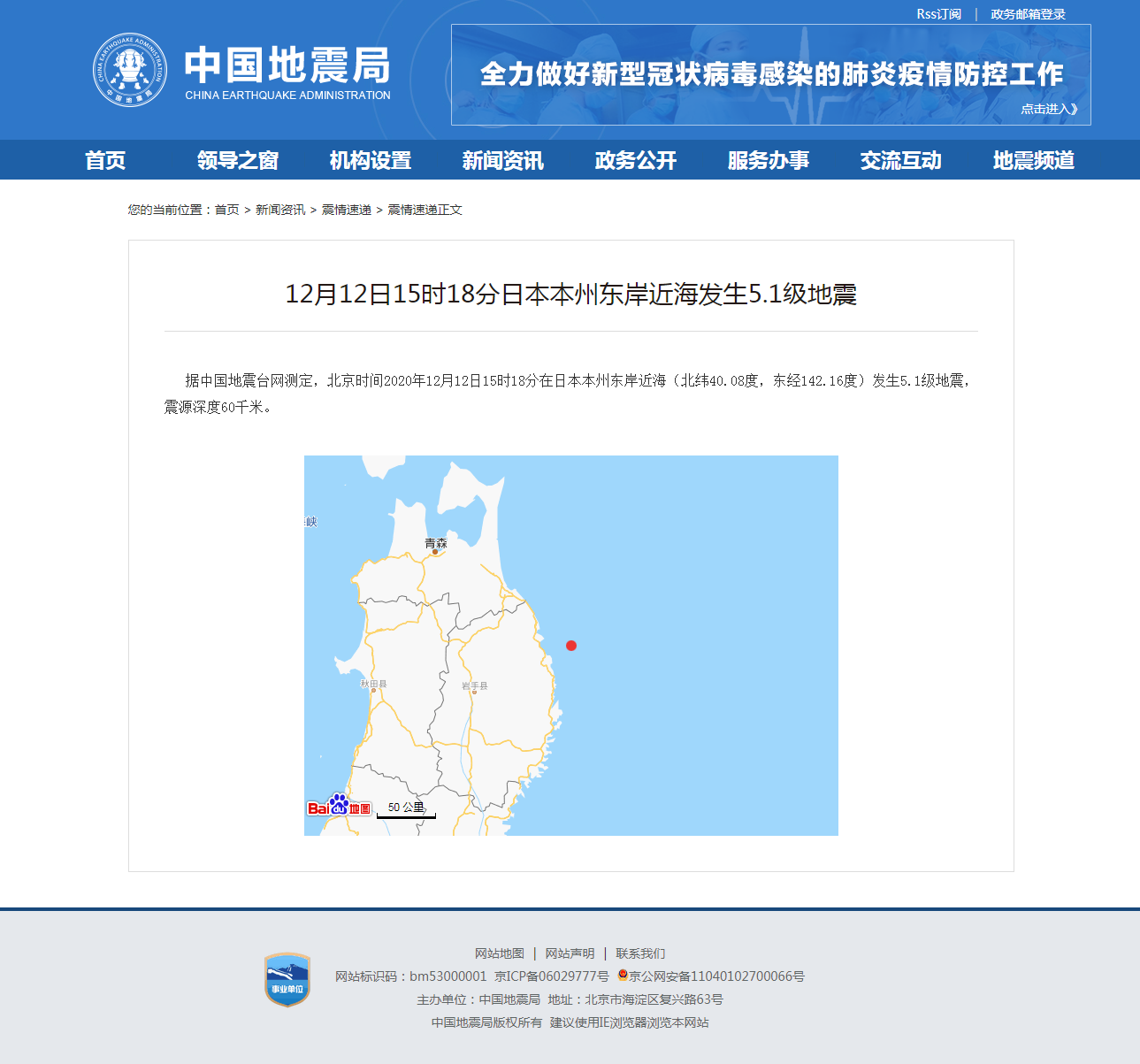Screen dimensions: 1140x1064
Task: Click the 点击进入 banner link
Action: click(x=1049, y=109)
